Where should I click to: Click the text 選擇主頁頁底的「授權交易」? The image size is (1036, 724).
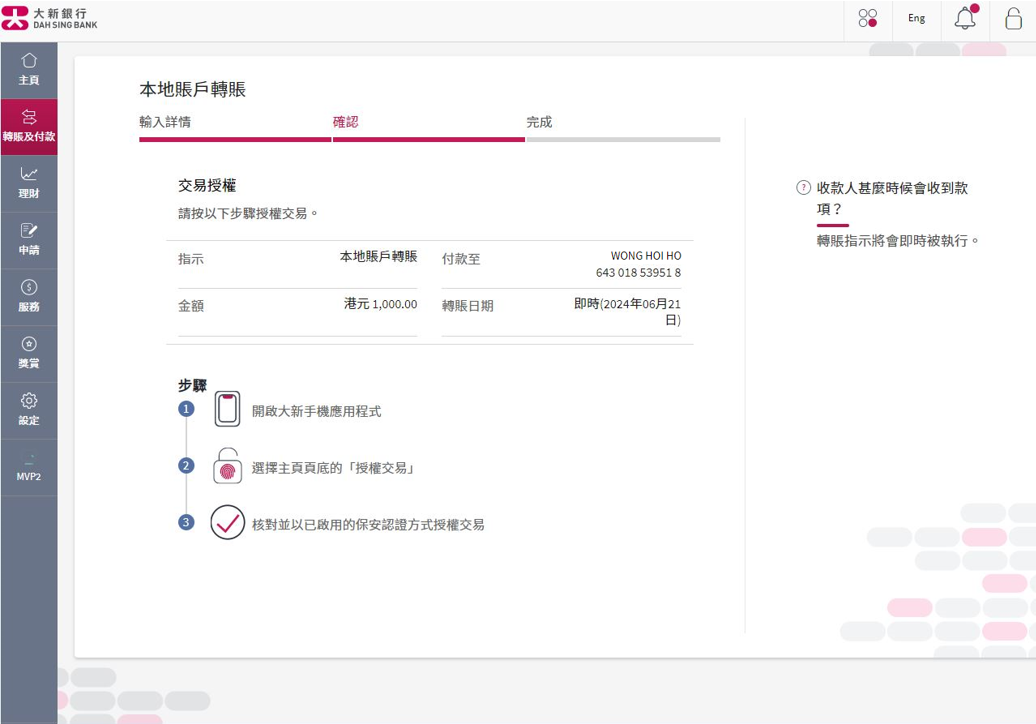[x=335, y=468]
